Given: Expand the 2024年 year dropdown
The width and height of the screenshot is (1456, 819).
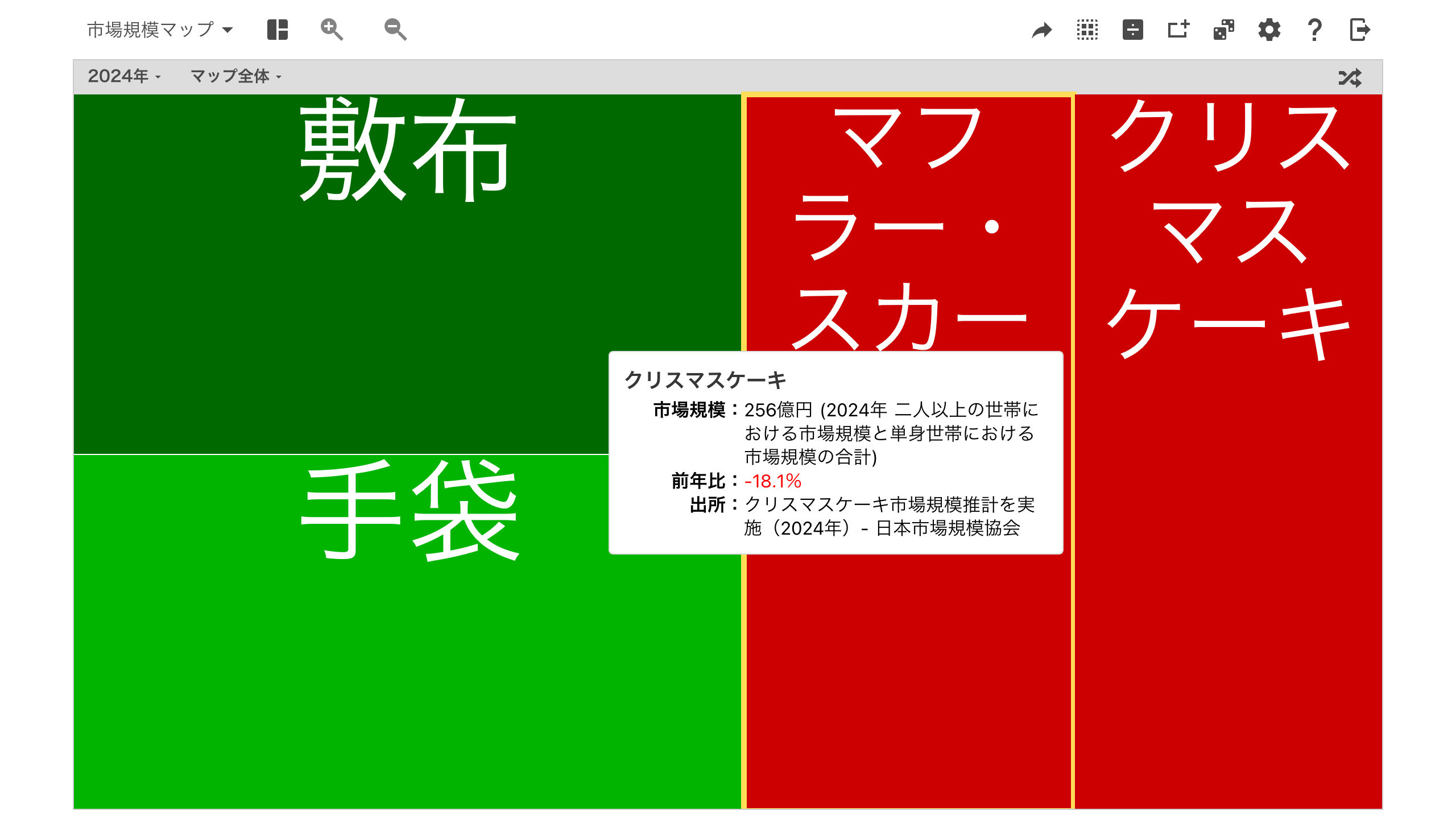Looking at the screenshot, I should pyautogui.click(x=124, y=76).
